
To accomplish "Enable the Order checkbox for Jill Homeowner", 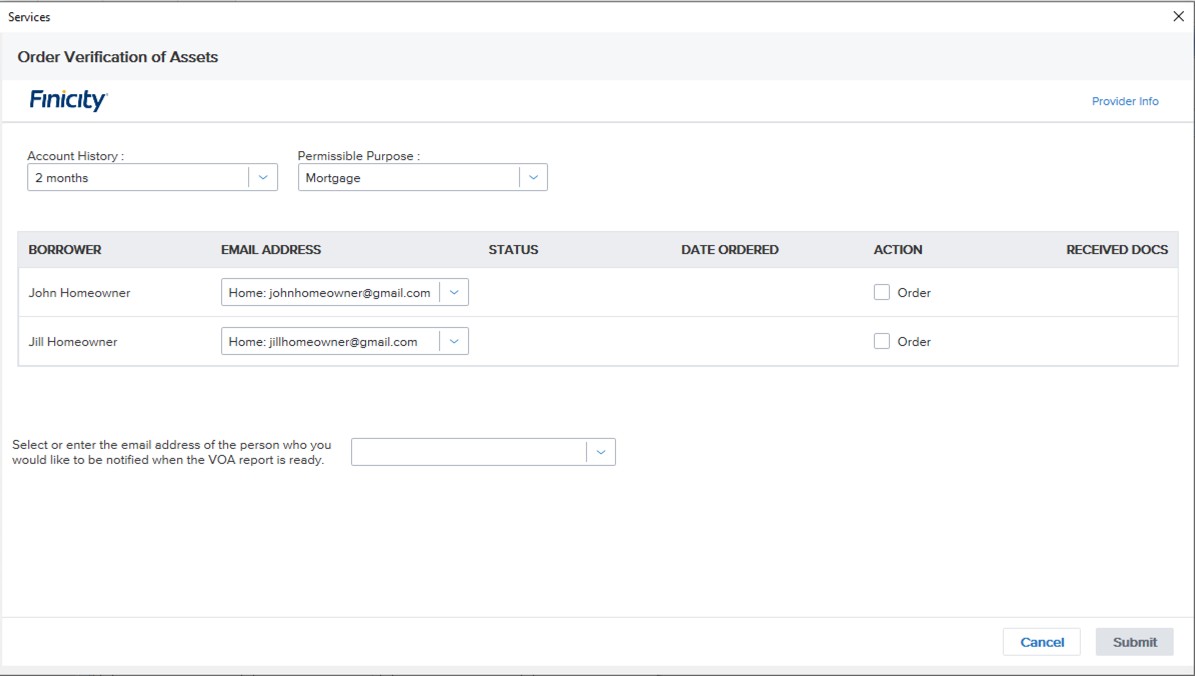I will 882,341.
